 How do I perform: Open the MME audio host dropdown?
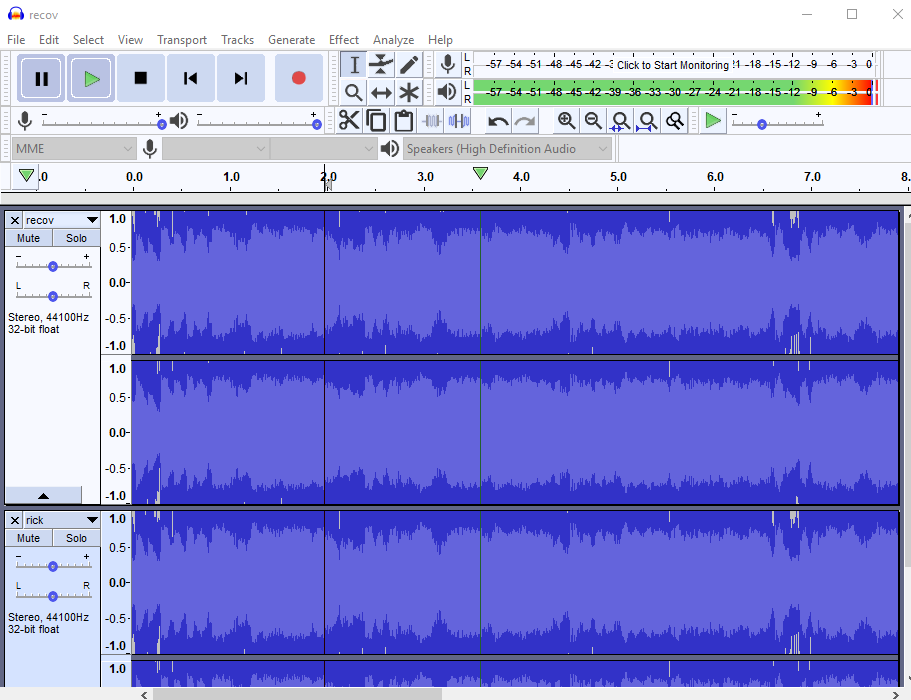point(74,149)
